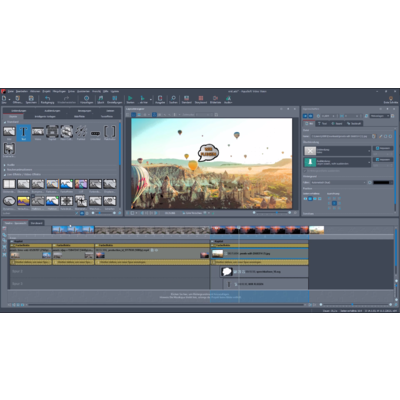This screenshot has width=400, height=400.
Task: Click the timeline horizontal scrollbar
Action: point(166,305)
